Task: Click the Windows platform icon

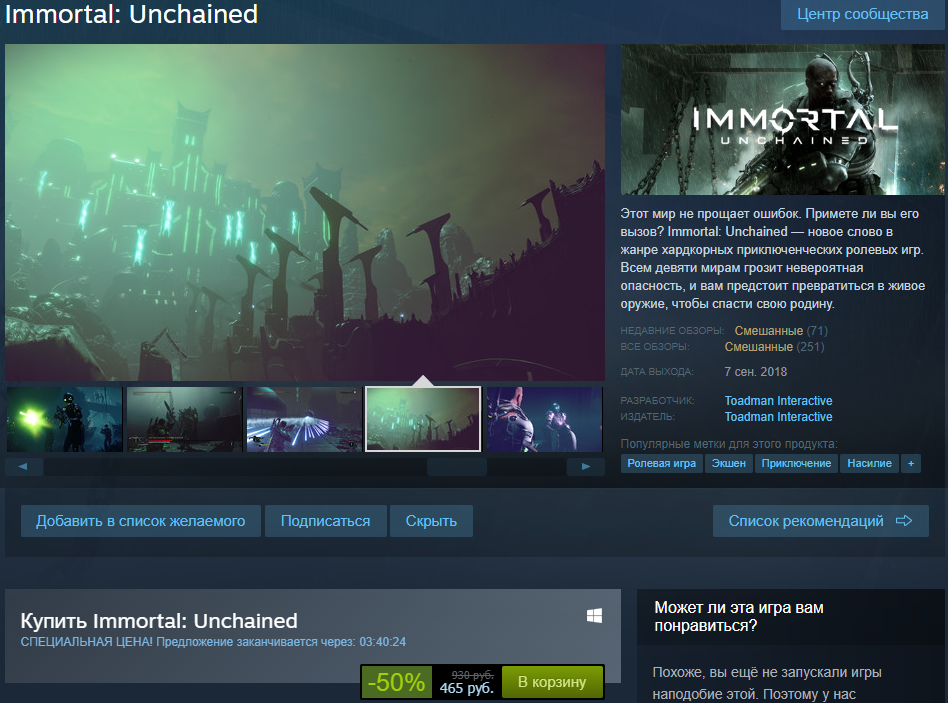Action: (594, 616)
